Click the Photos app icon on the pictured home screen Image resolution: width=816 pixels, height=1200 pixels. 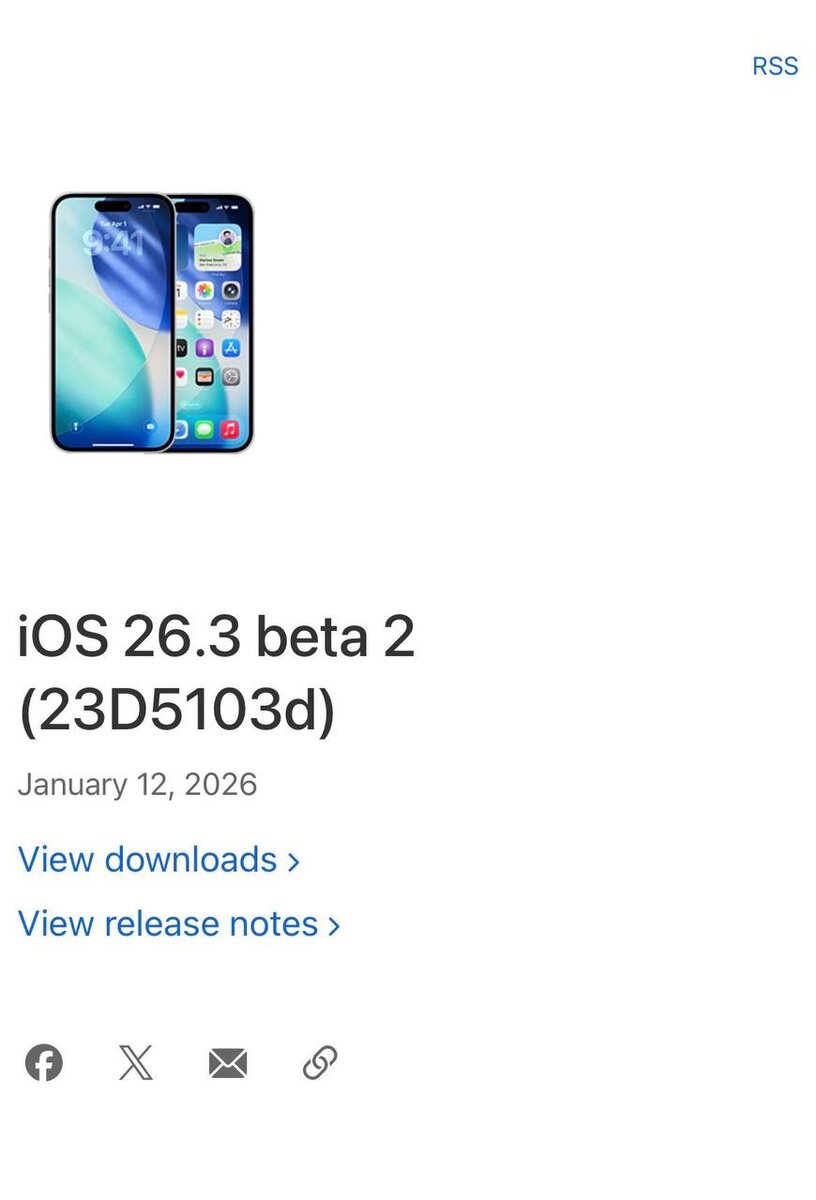tap(205, 291)
